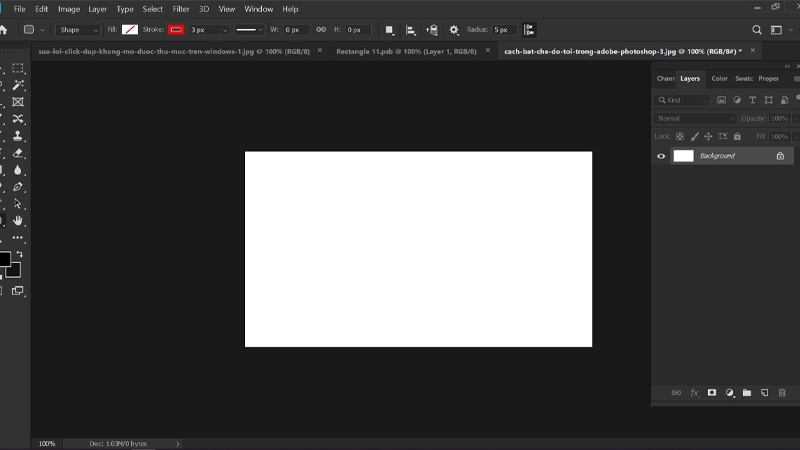
Task: Open Path arrangement options
Action: (432, 30)
